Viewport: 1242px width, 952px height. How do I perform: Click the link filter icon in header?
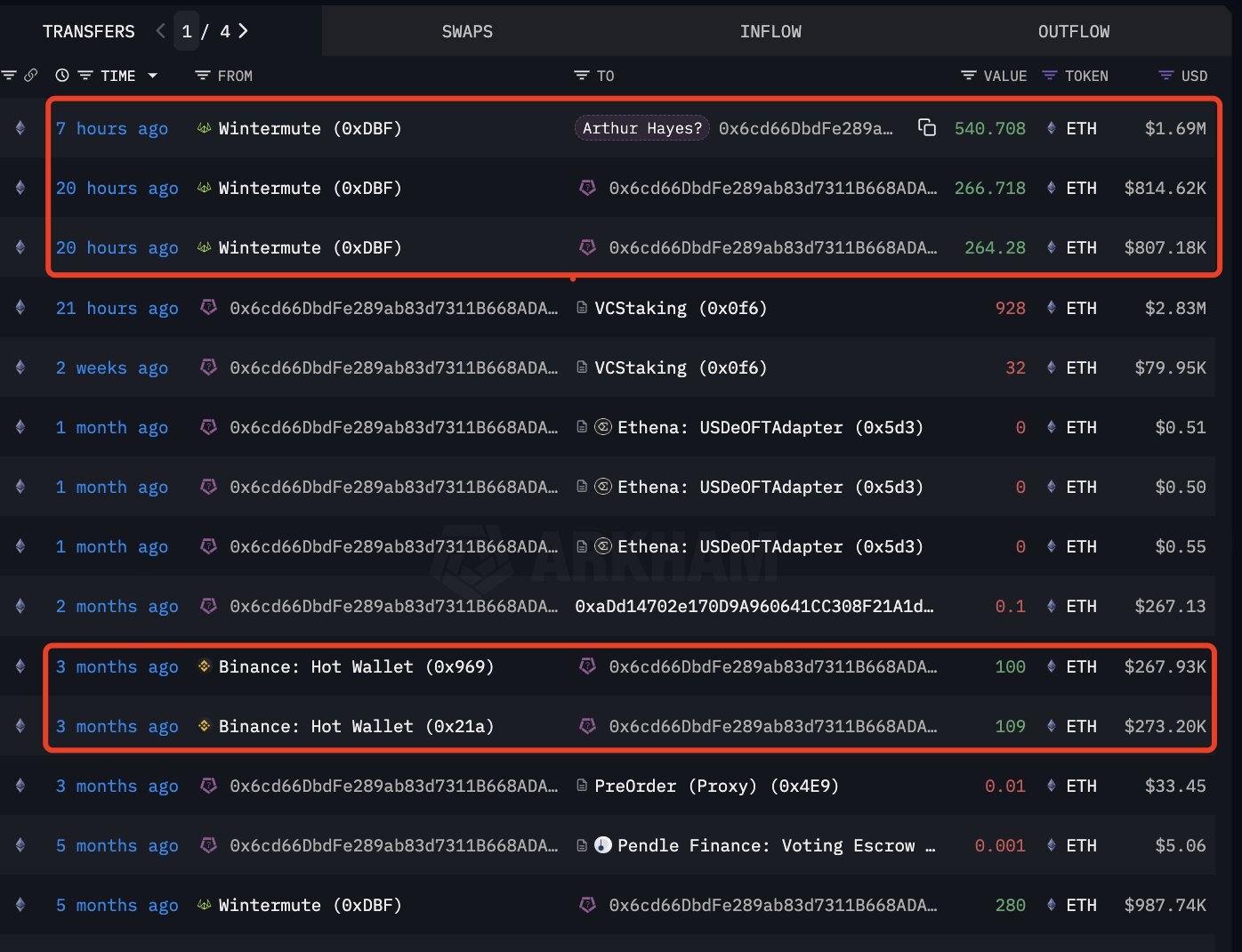[31, 76]
